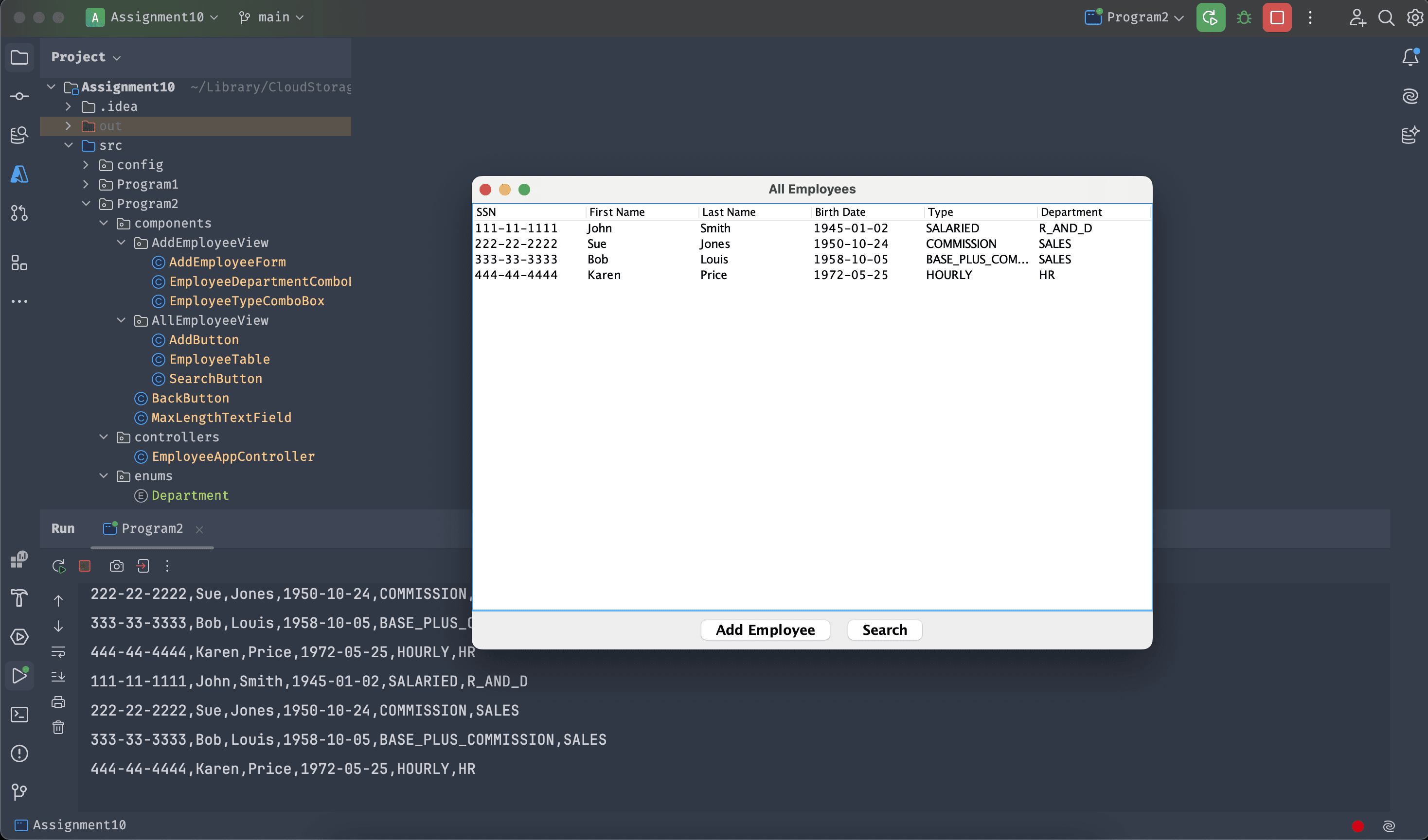This screenshot has height=840, width=1428.
Task: Open EmployeeAppController class in project tree
Action: click(x=233, y=456)
